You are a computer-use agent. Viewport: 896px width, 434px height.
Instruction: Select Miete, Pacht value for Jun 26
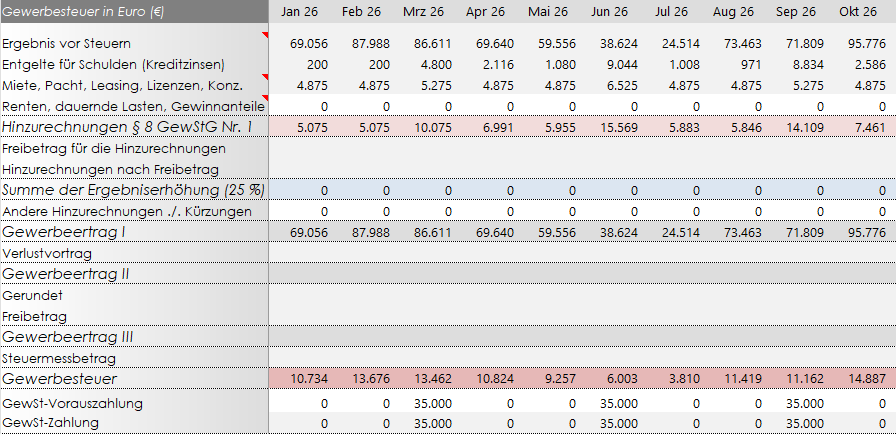(610, 85)
